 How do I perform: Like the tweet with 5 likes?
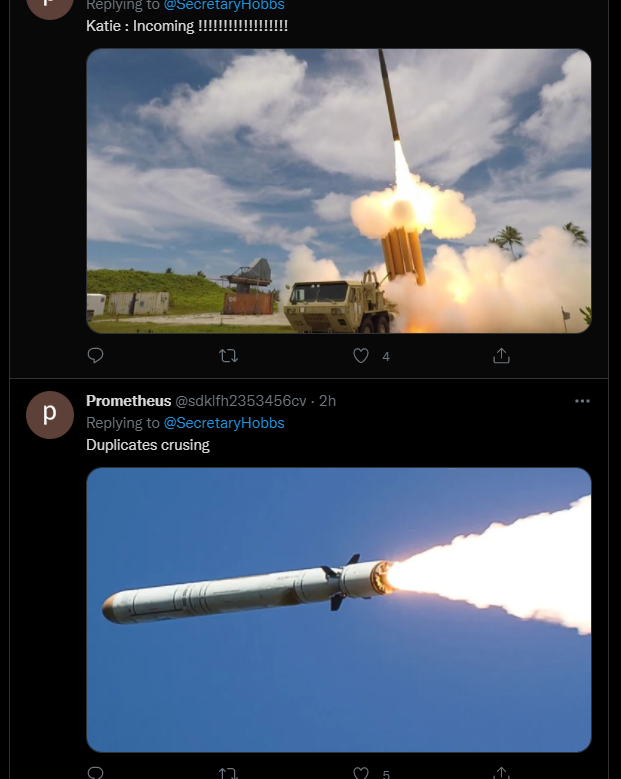pos(361,773)
